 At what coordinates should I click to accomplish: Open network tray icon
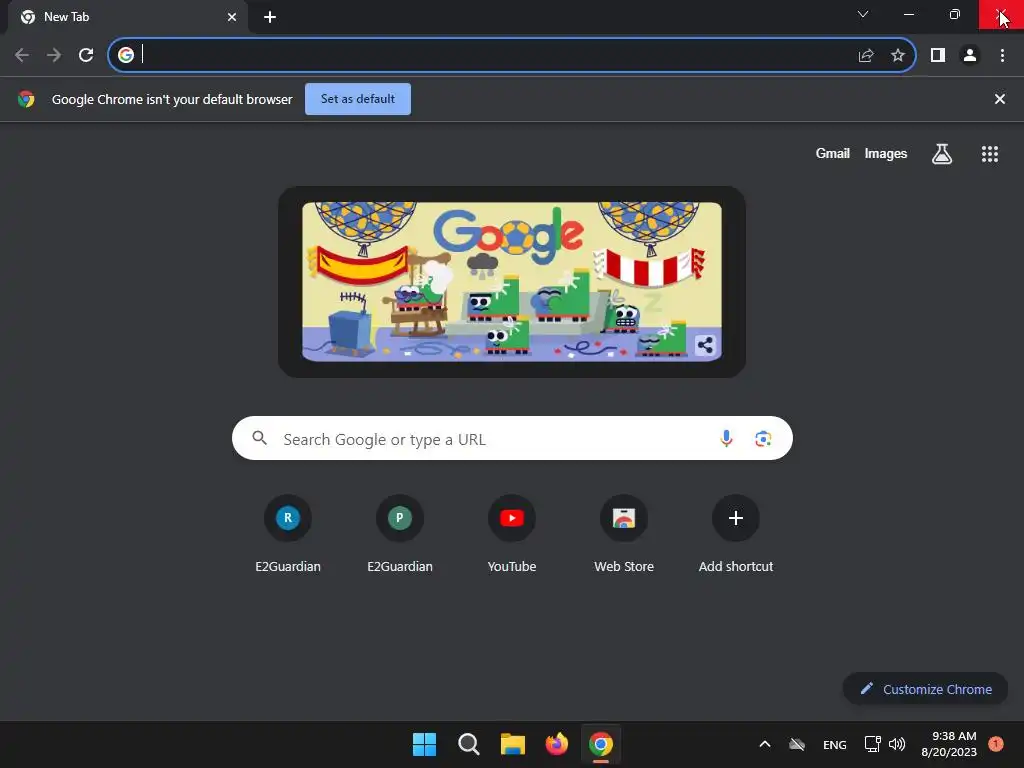click(872, 744)
